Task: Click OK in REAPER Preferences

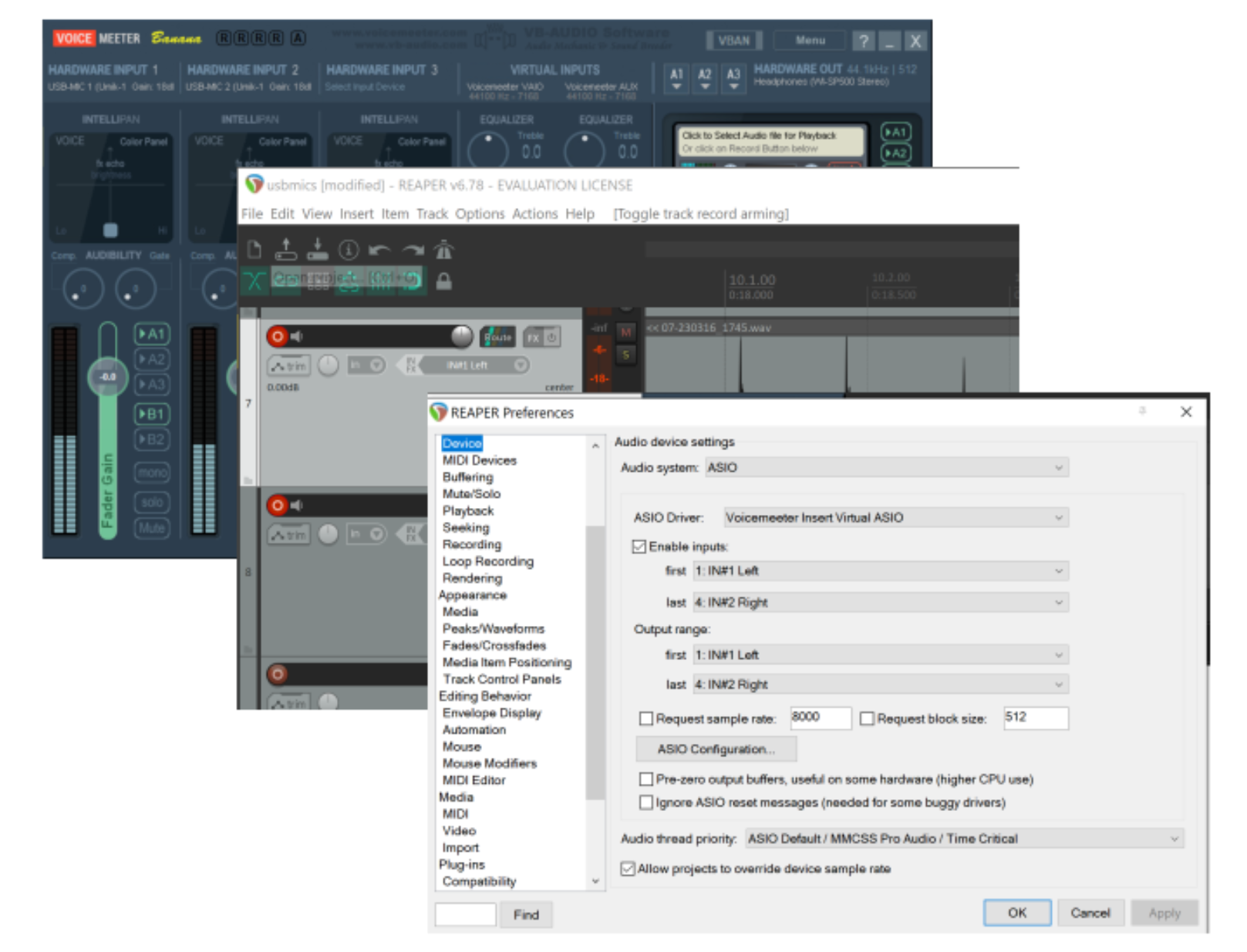Action: pyautogui.click(x=1016, y=913)
